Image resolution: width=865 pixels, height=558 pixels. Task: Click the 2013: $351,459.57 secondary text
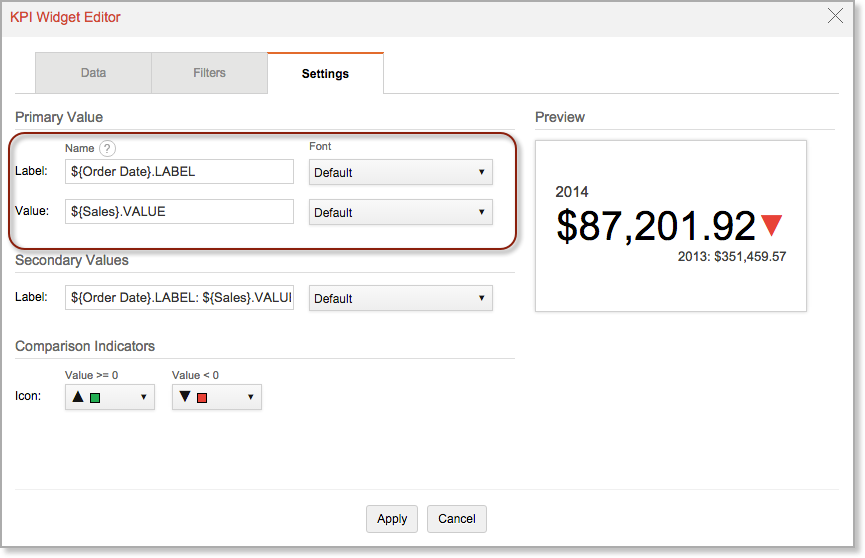(731, 257)
